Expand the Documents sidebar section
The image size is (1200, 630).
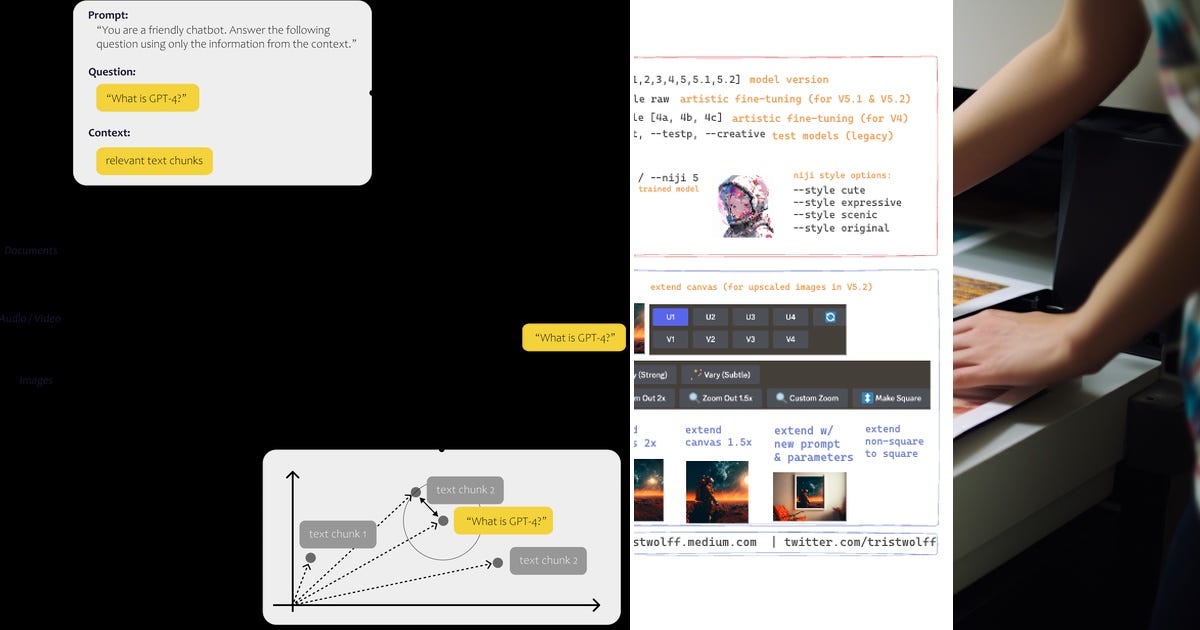pos(31,250)
